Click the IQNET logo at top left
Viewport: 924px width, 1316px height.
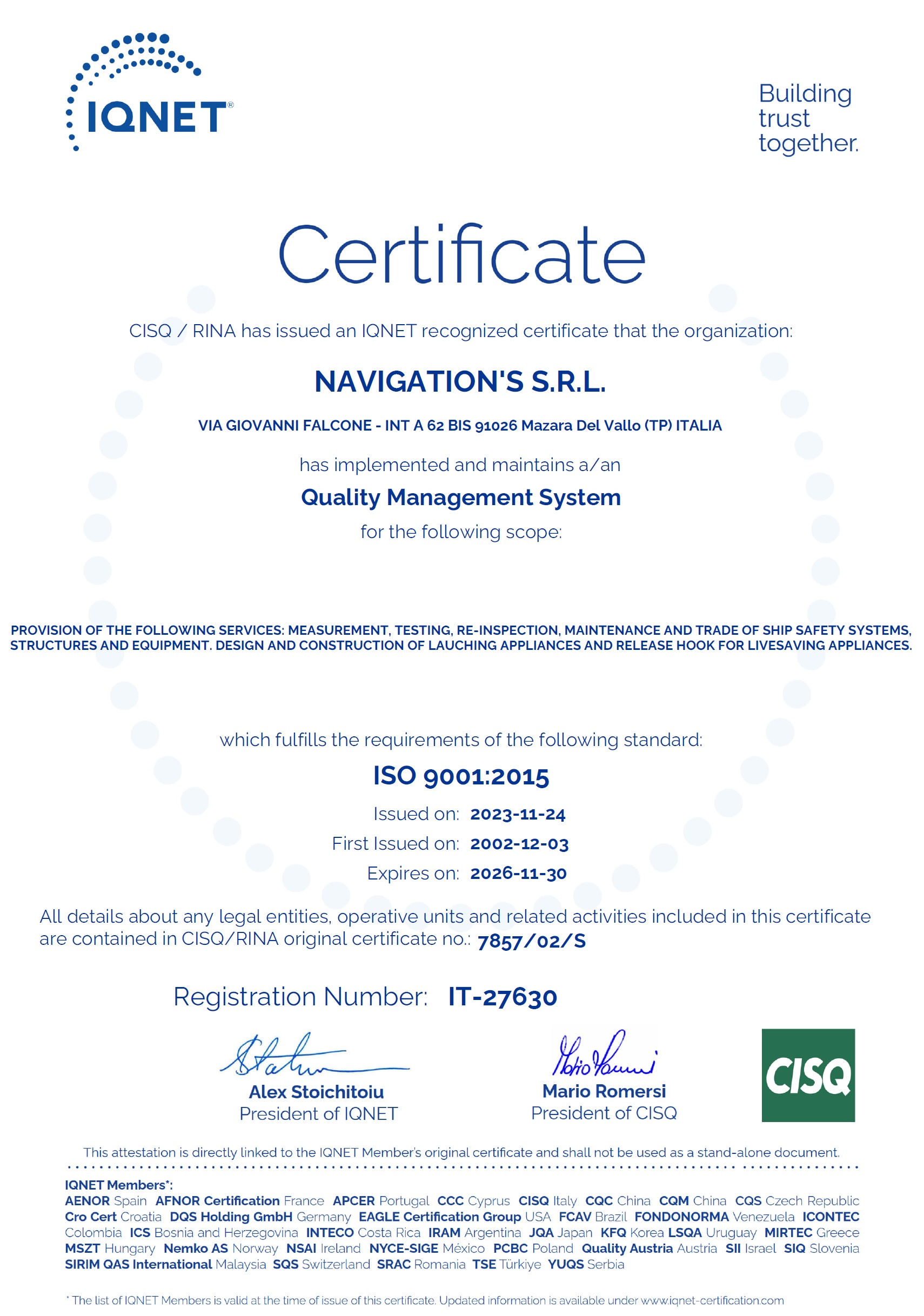(150, 92)
